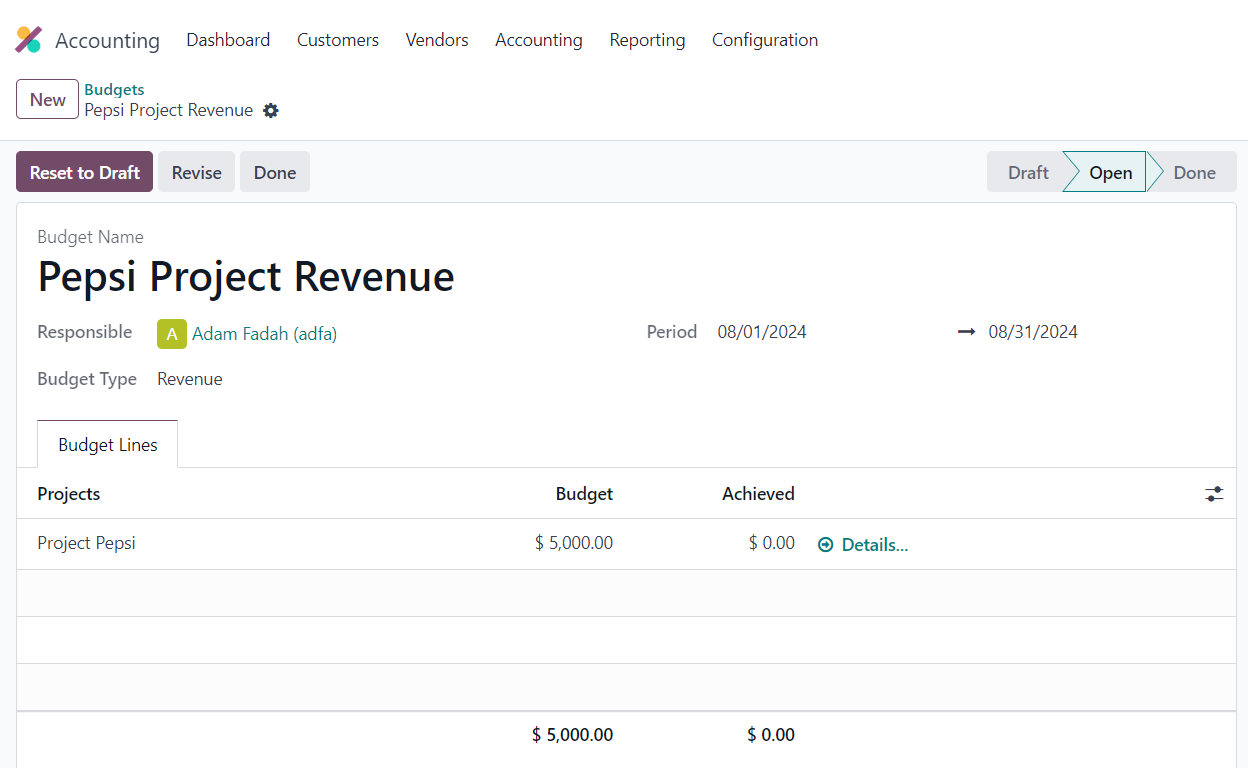Click the period end date 08/31/2024
The height and width of the screenshot is (768, 1248).
coord(1033,332)
